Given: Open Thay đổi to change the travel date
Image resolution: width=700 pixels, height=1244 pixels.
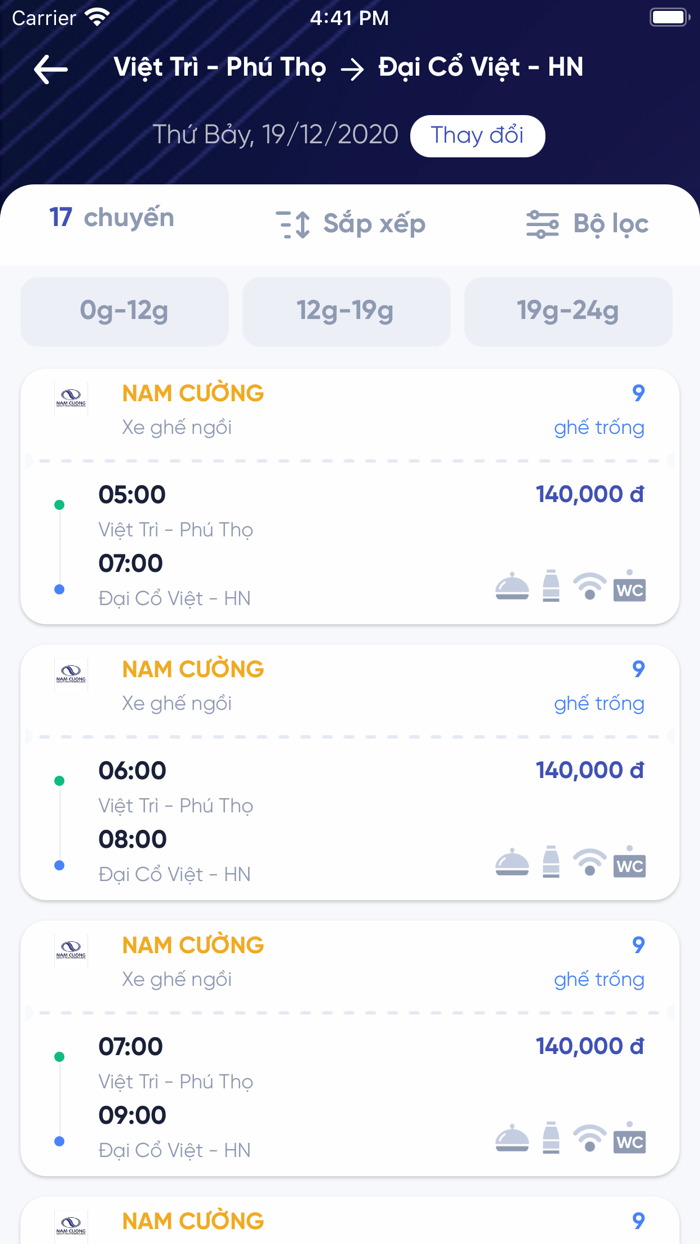Looking at the screenshot, I should point(477,136).
